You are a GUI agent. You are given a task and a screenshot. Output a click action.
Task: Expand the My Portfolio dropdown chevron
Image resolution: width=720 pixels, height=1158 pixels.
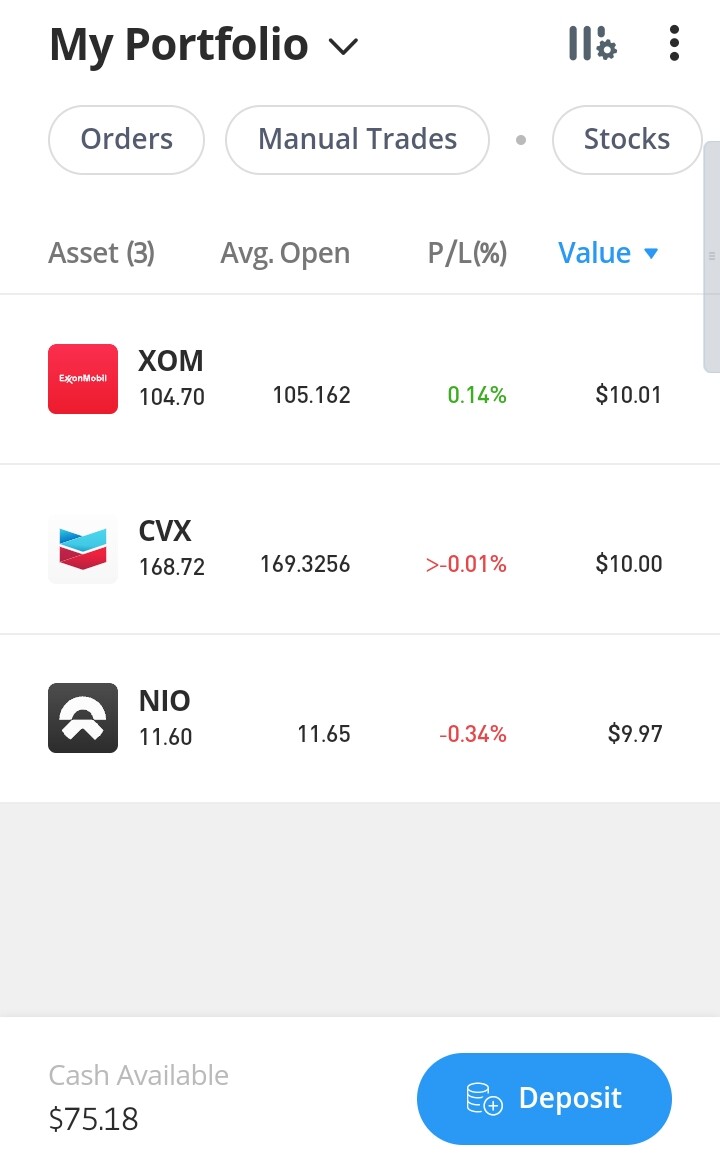coord(343,47)
